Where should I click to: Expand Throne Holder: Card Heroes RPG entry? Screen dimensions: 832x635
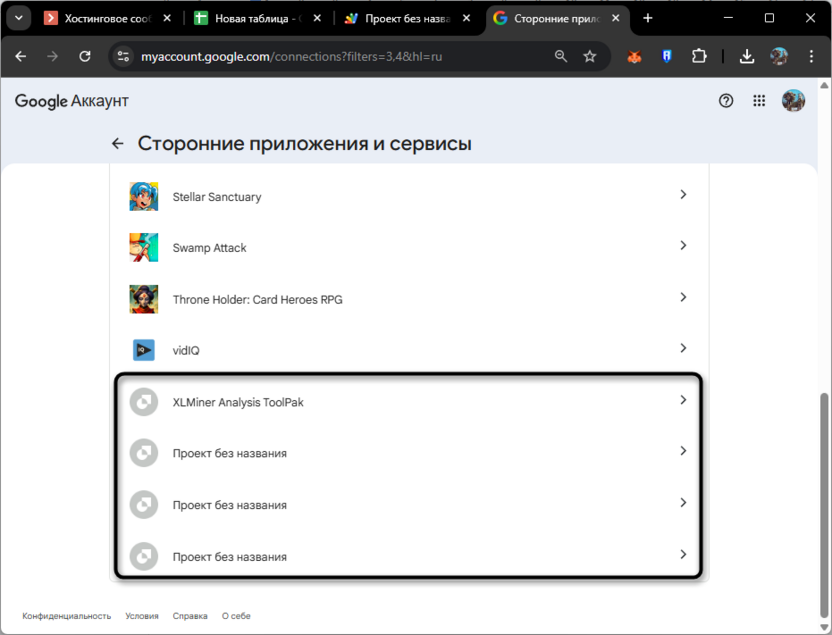683,298
